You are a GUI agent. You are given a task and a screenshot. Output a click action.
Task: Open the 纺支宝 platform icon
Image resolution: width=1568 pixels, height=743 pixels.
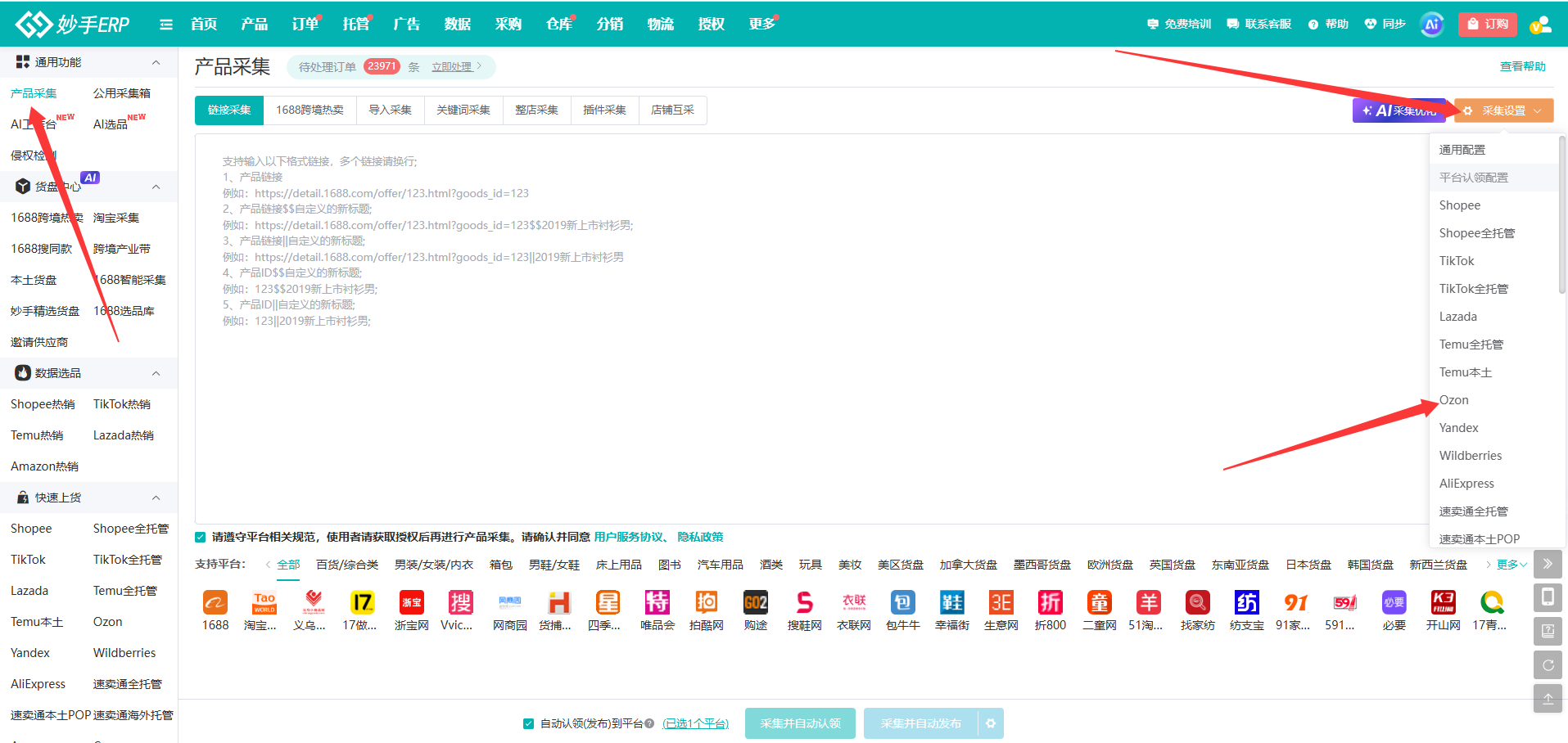[1246, 603]
